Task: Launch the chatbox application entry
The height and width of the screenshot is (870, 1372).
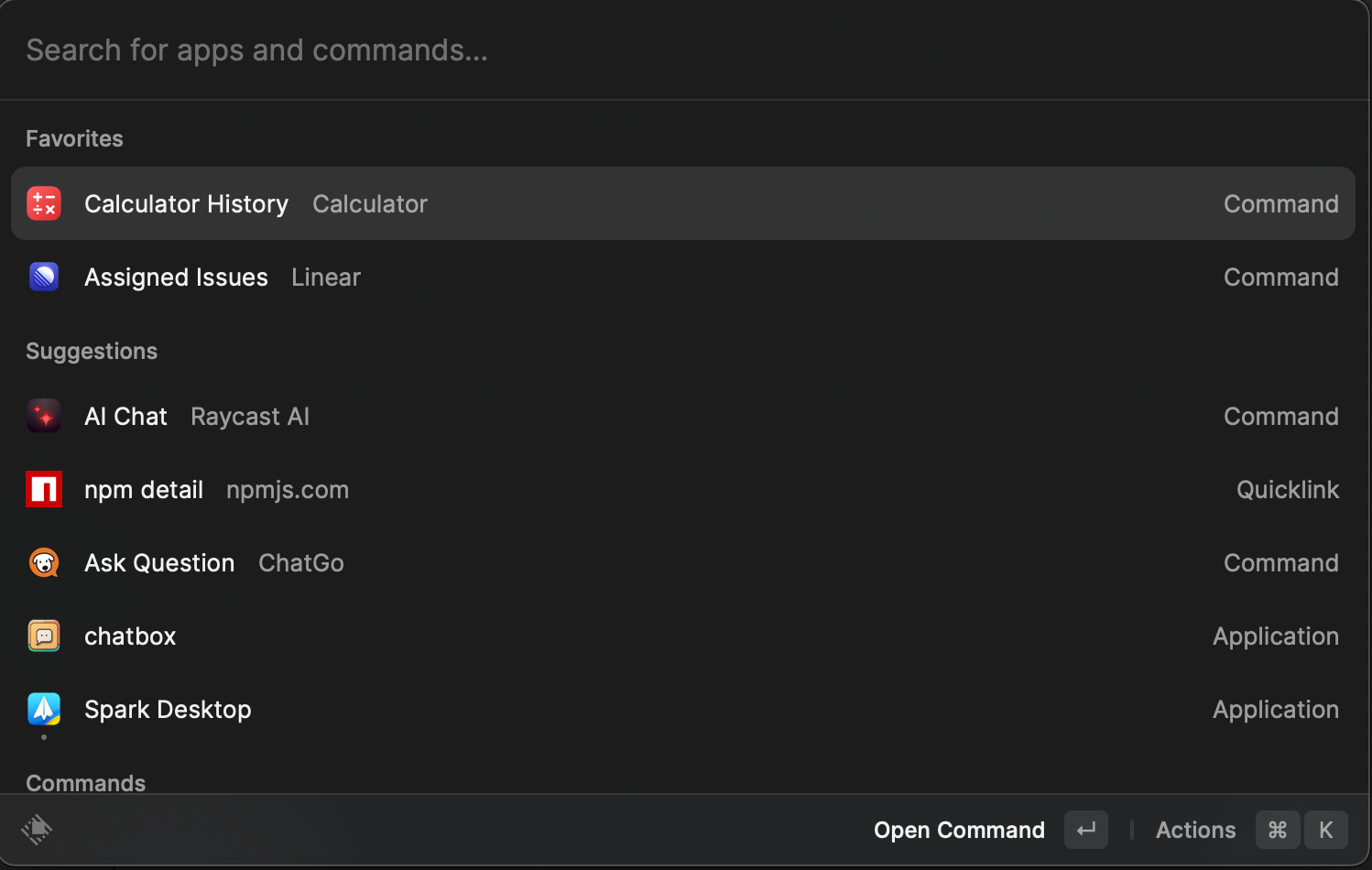Action: [683, 636]
